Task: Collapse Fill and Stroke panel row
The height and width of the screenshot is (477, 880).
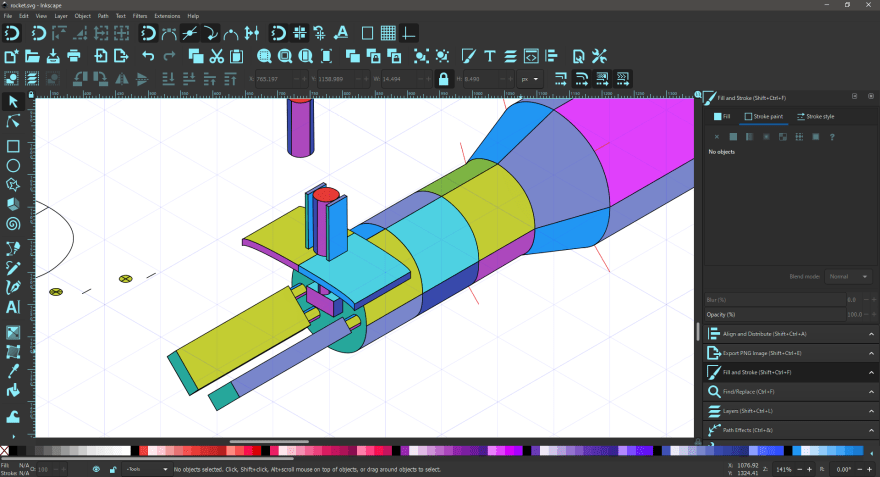Action: (x=791, y=372)
